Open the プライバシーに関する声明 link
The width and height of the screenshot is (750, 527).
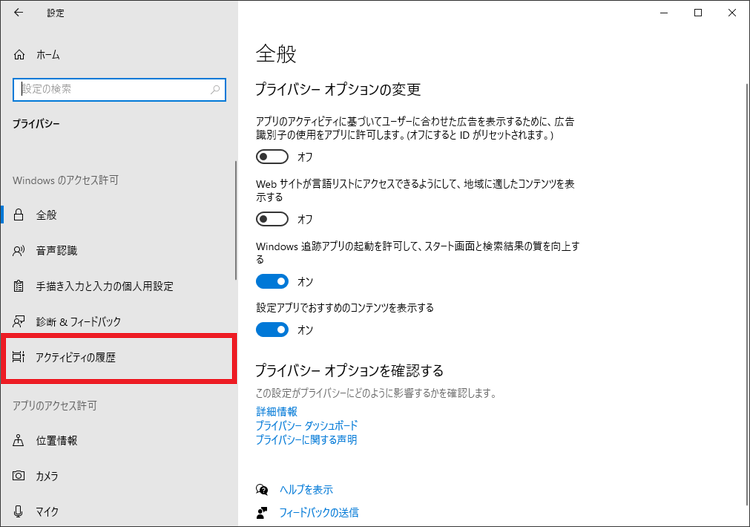(306, 439)
